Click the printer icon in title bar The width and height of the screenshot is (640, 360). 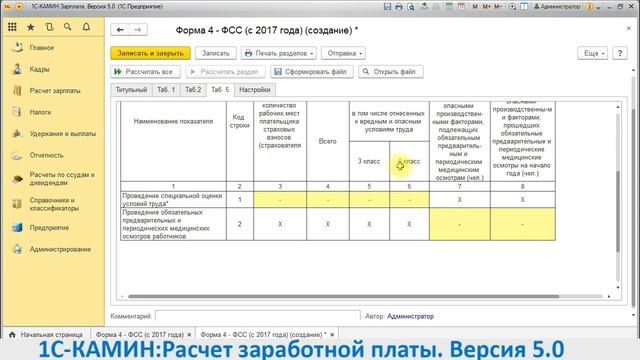[399, 7]
